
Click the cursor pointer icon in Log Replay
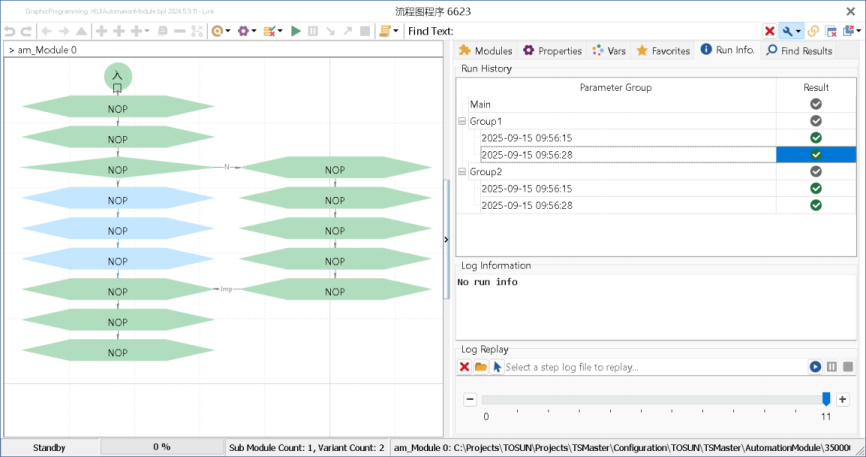point(497,367)
